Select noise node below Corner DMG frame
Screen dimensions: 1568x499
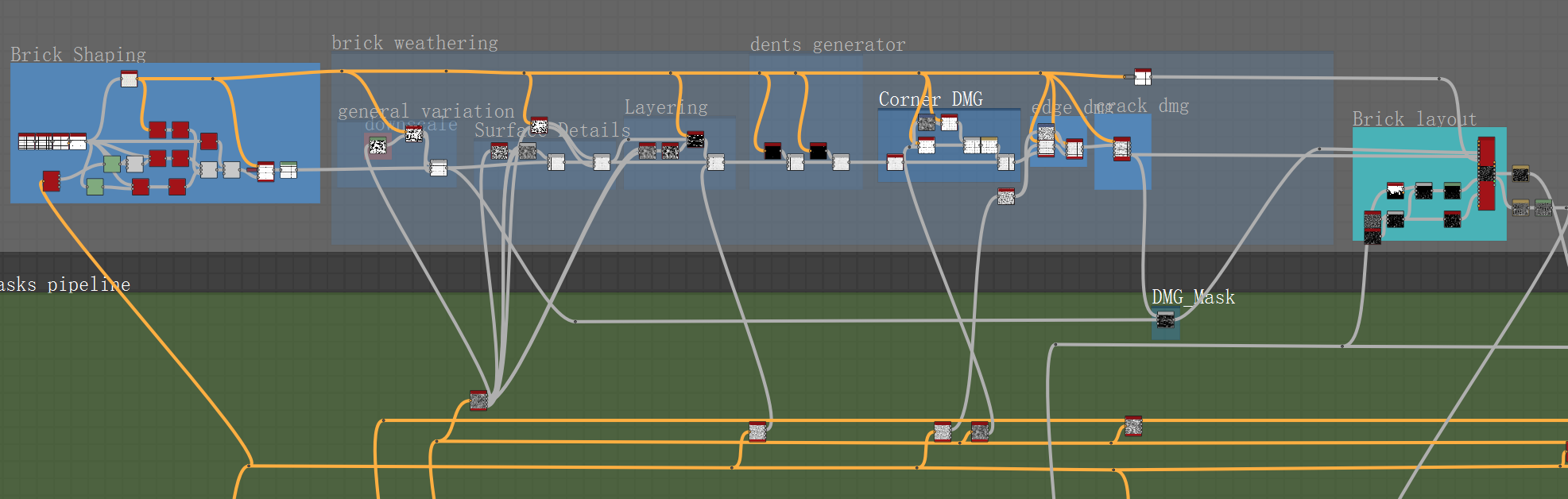[1006, 196]
